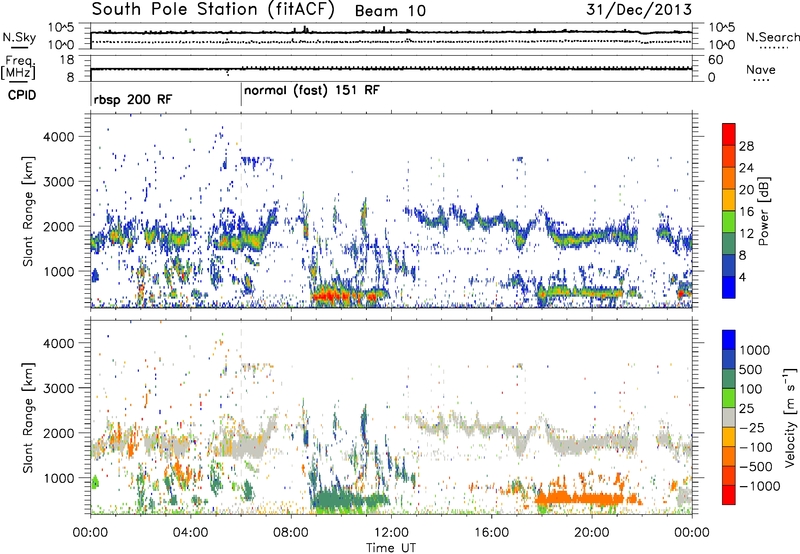
Task: Click the 'normal (fast) 151 RF' label
Action: tap(312, 91)
